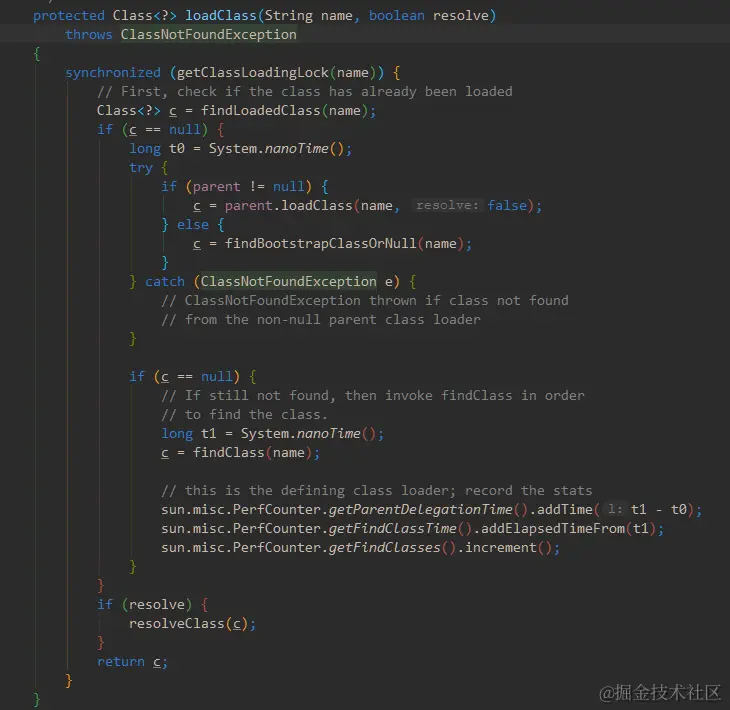Click nanoTime on the 'long t0' line
The image size is (730, 710).
click(297, 149)
